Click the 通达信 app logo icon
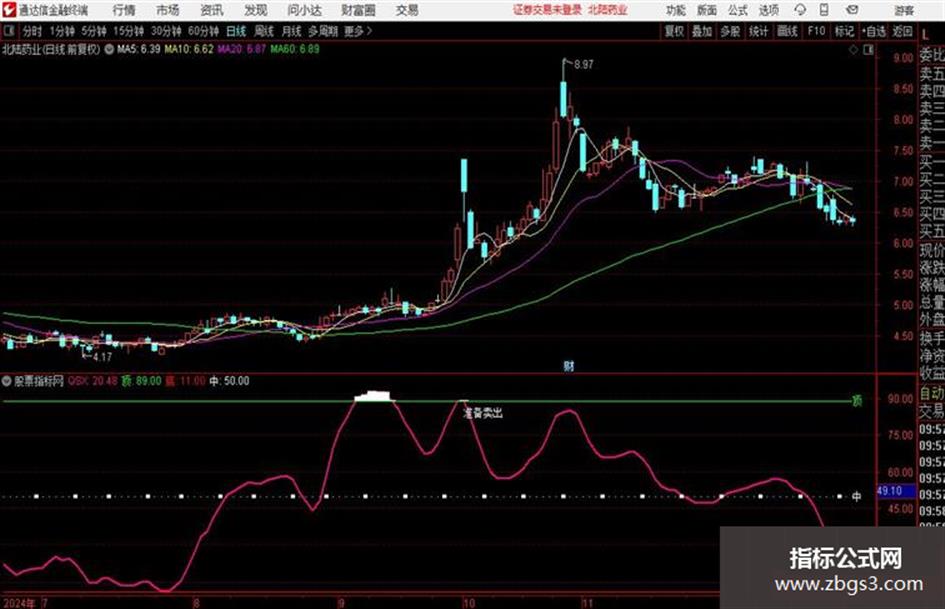Screen dimensions: 945x609 point(9,10)
